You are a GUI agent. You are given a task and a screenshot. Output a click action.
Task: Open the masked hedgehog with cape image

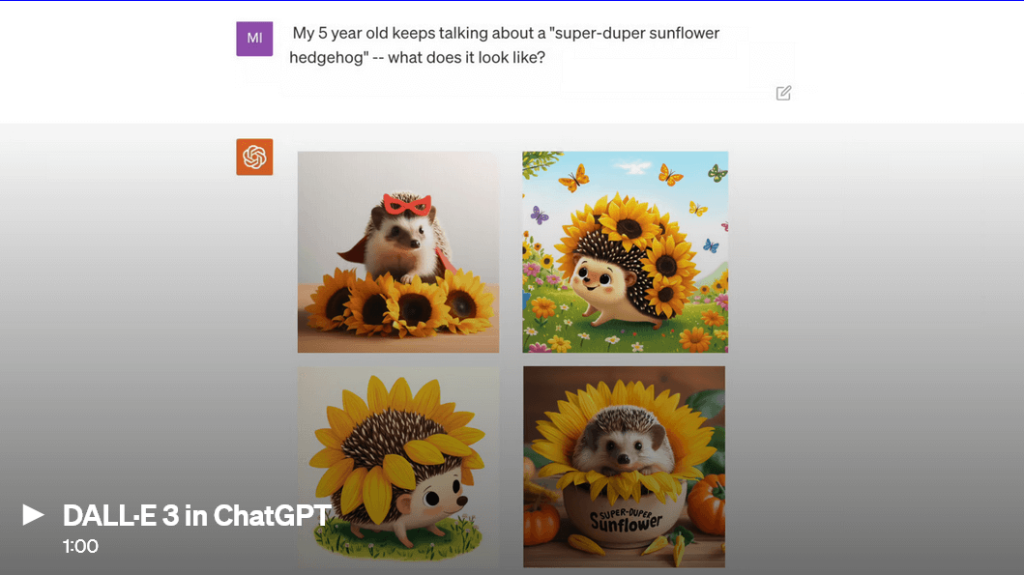(398, 252)
